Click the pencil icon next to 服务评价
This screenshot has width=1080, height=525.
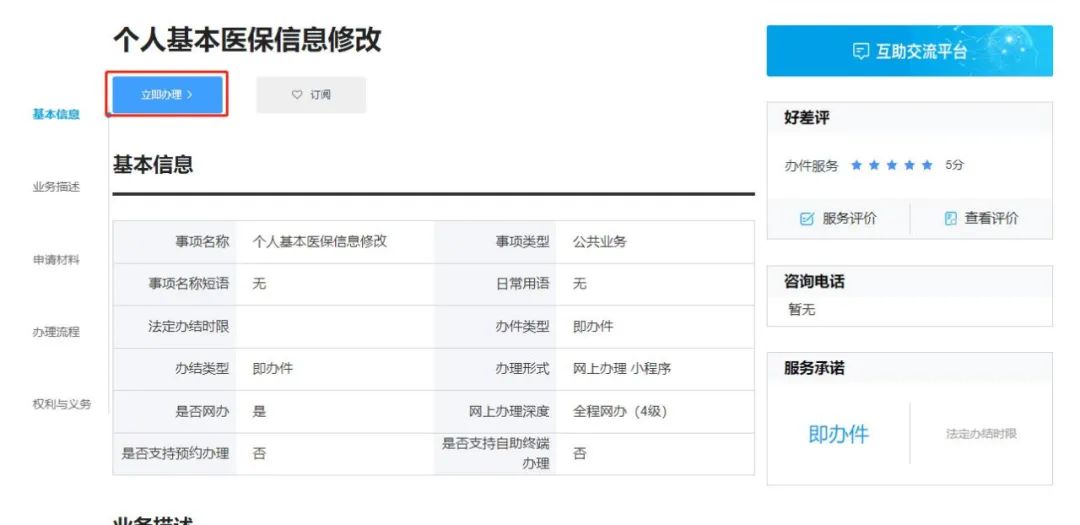coord(807,219)
